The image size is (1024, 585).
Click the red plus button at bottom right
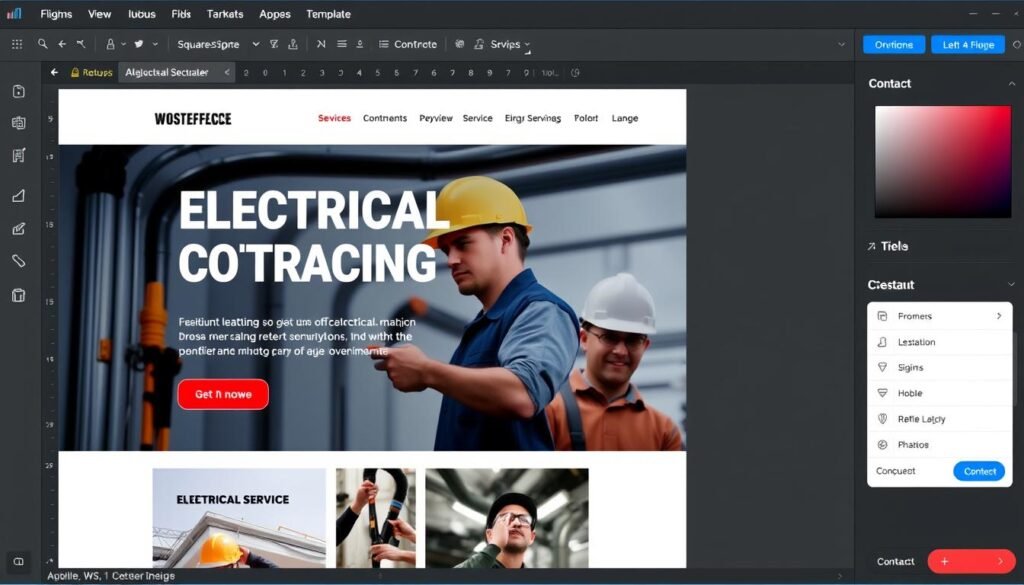pos(970,561)
